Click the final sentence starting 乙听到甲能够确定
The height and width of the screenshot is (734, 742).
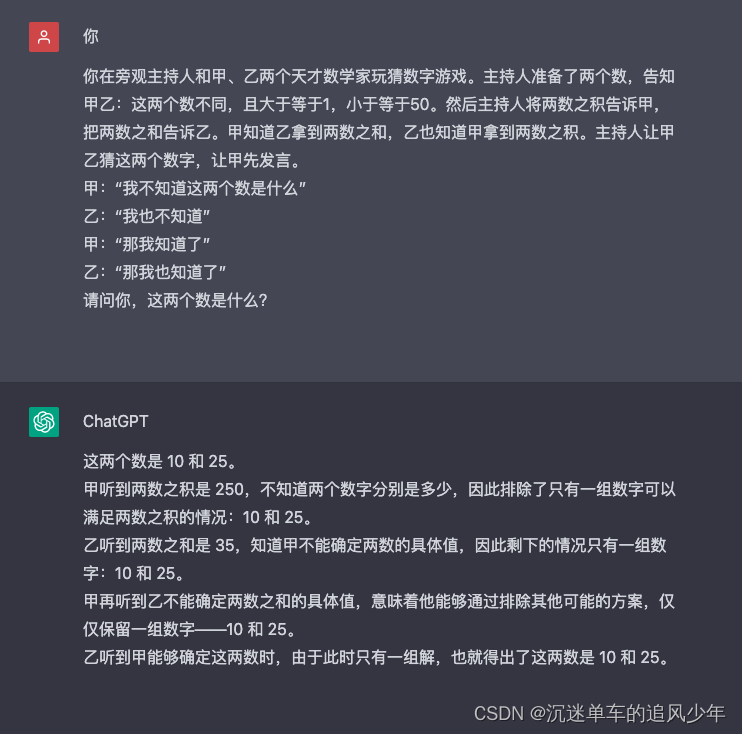[378, 657]
